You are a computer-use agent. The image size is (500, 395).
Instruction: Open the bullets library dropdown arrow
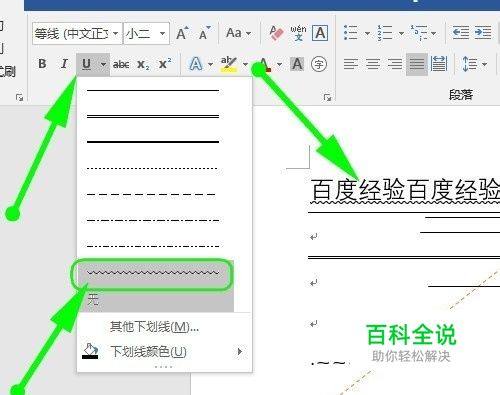coord(367,33)
